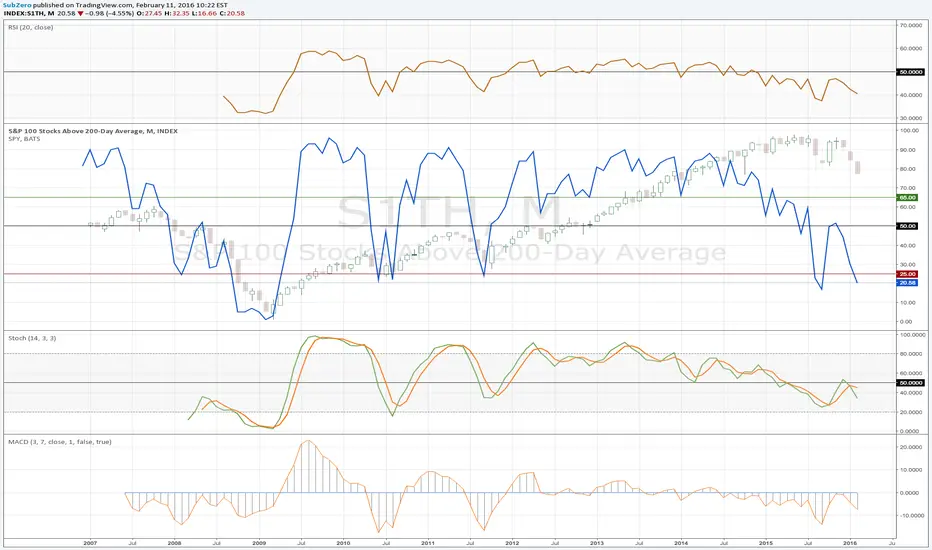Select the Stoch (14, 3, 3) indicator label

32,338
